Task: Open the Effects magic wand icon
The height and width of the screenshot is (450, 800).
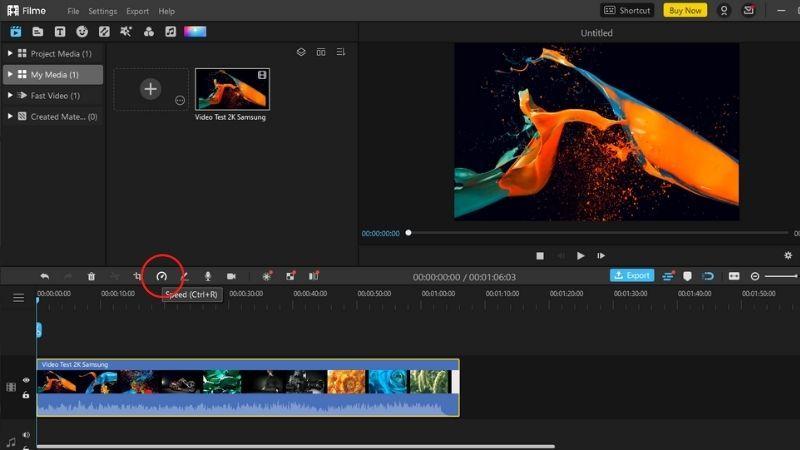Action: coord(126,32)
